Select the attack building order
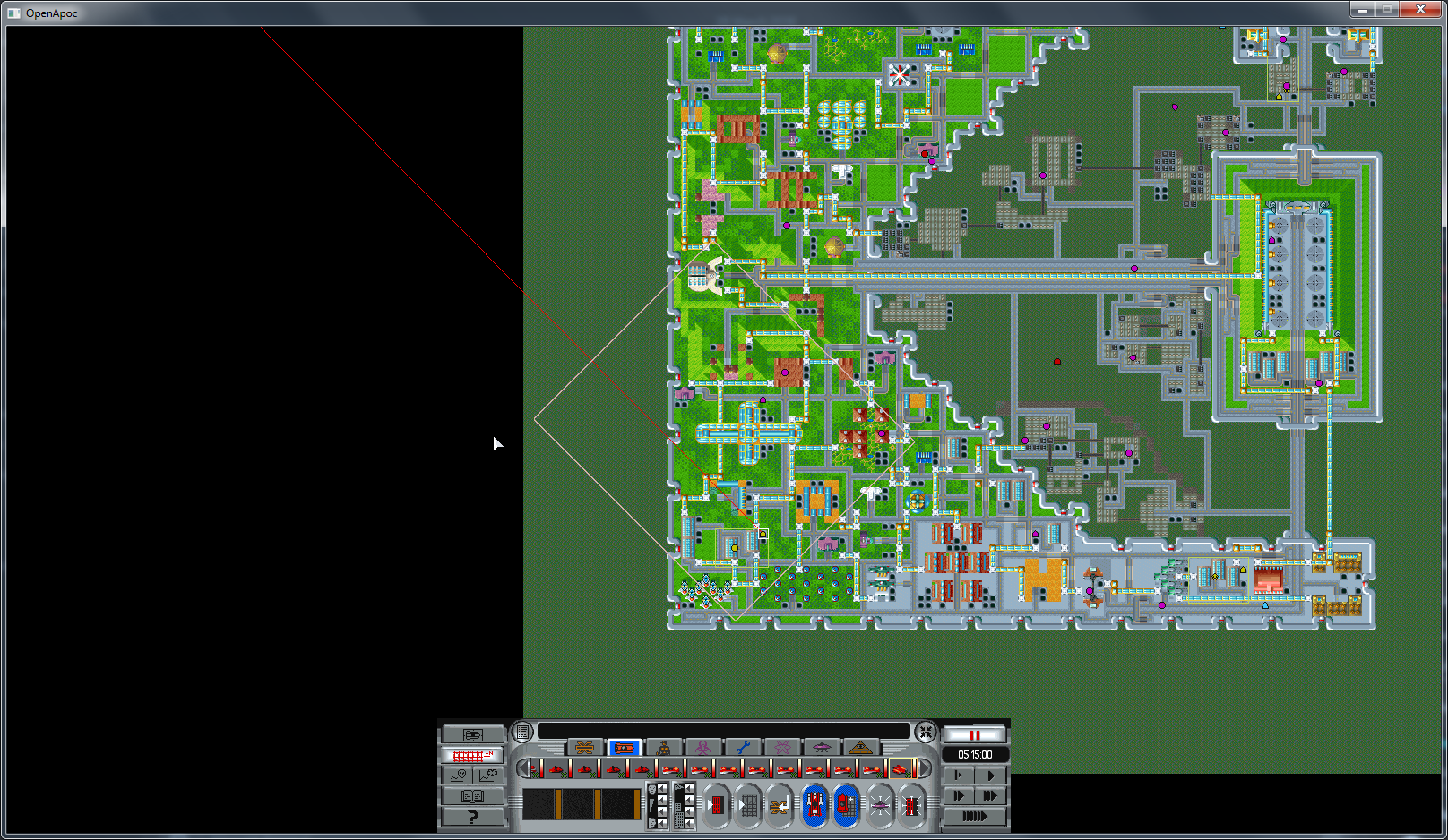Viewport: 1448px width, 840px height. [x=846, y=805]
